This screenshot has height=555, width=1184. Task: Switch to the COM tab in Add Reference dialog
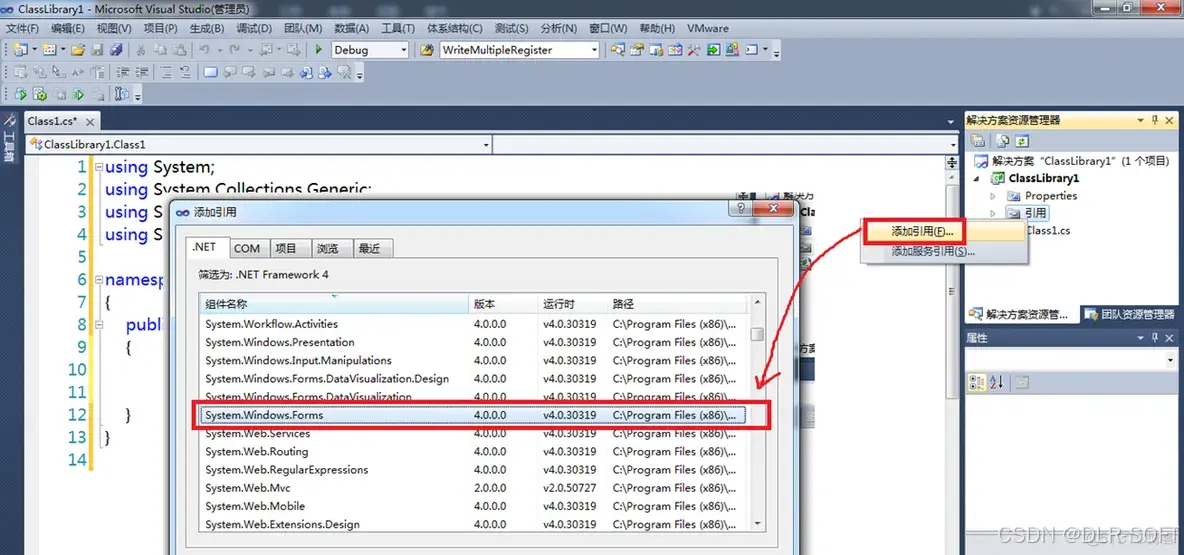click(x=246, y=248)
